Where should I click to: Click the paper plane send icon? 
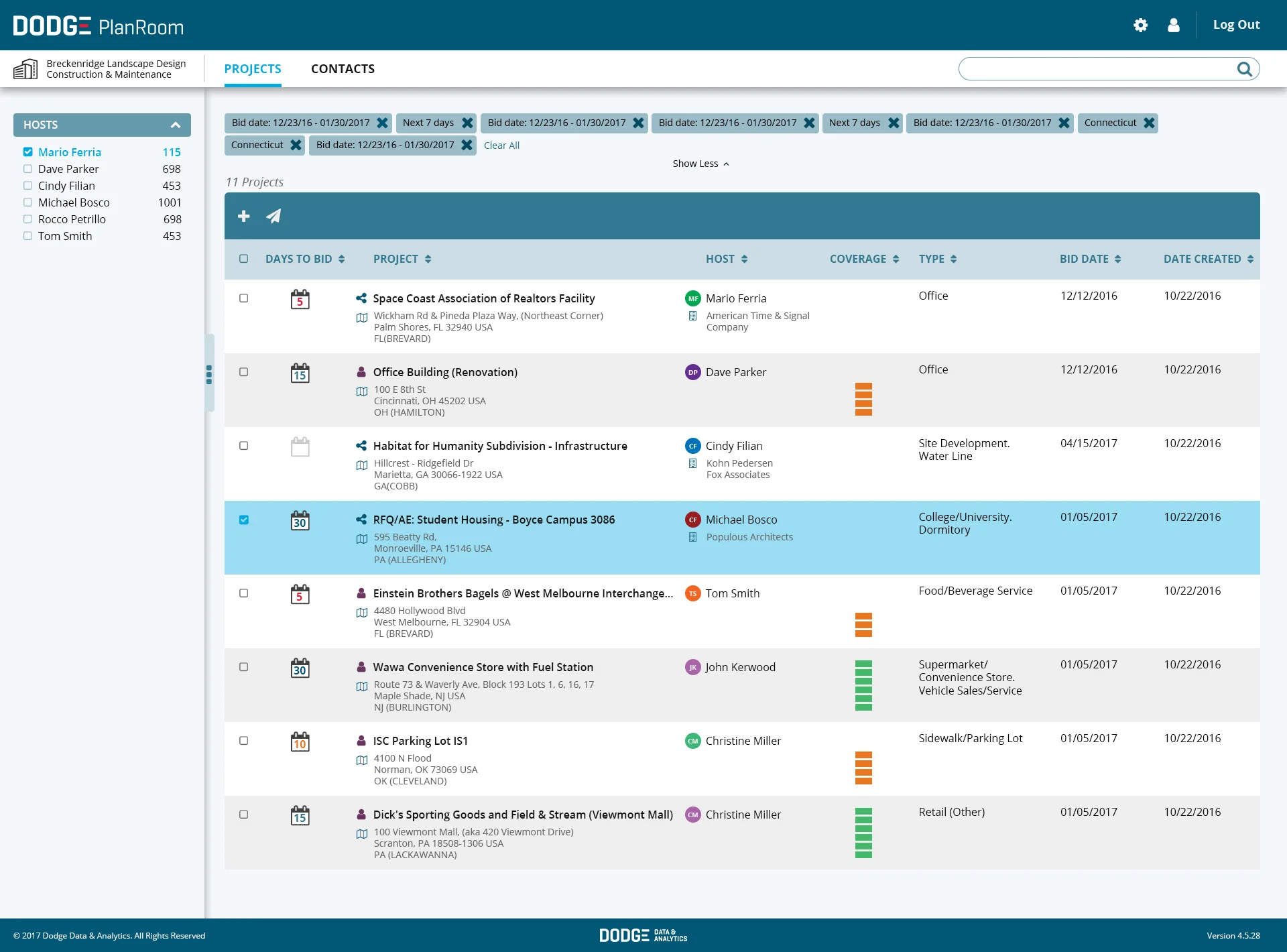[273, 216]
